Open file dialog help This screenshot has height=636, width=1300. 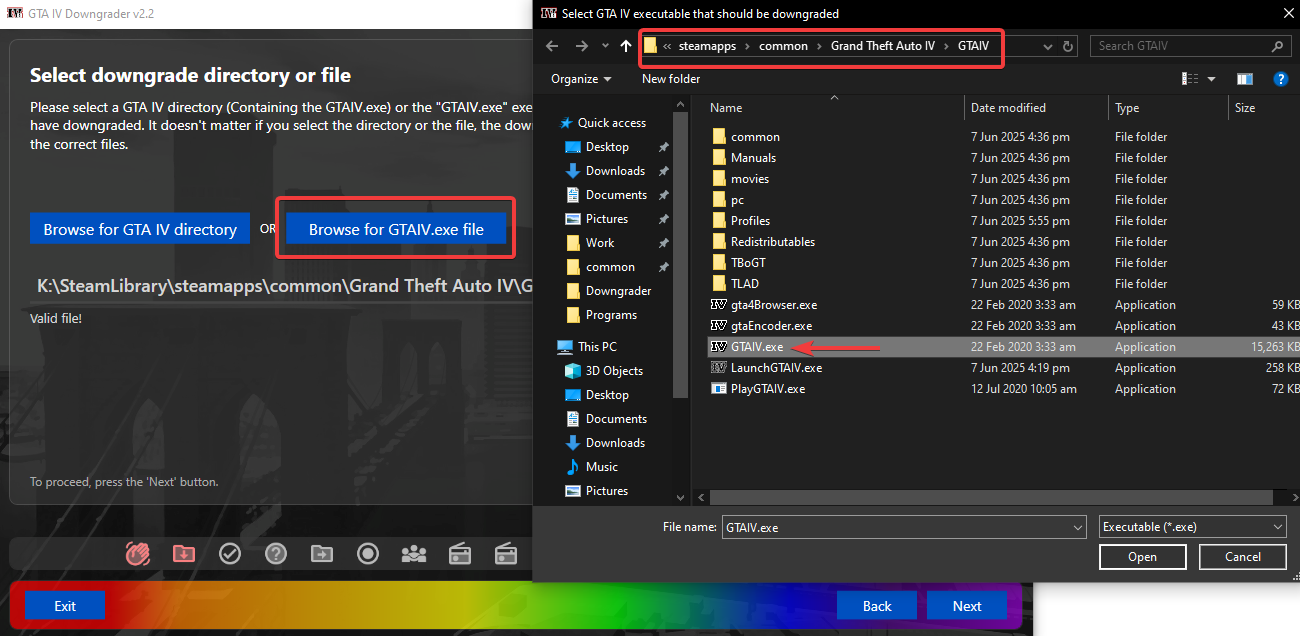(x=1280, y=79)
